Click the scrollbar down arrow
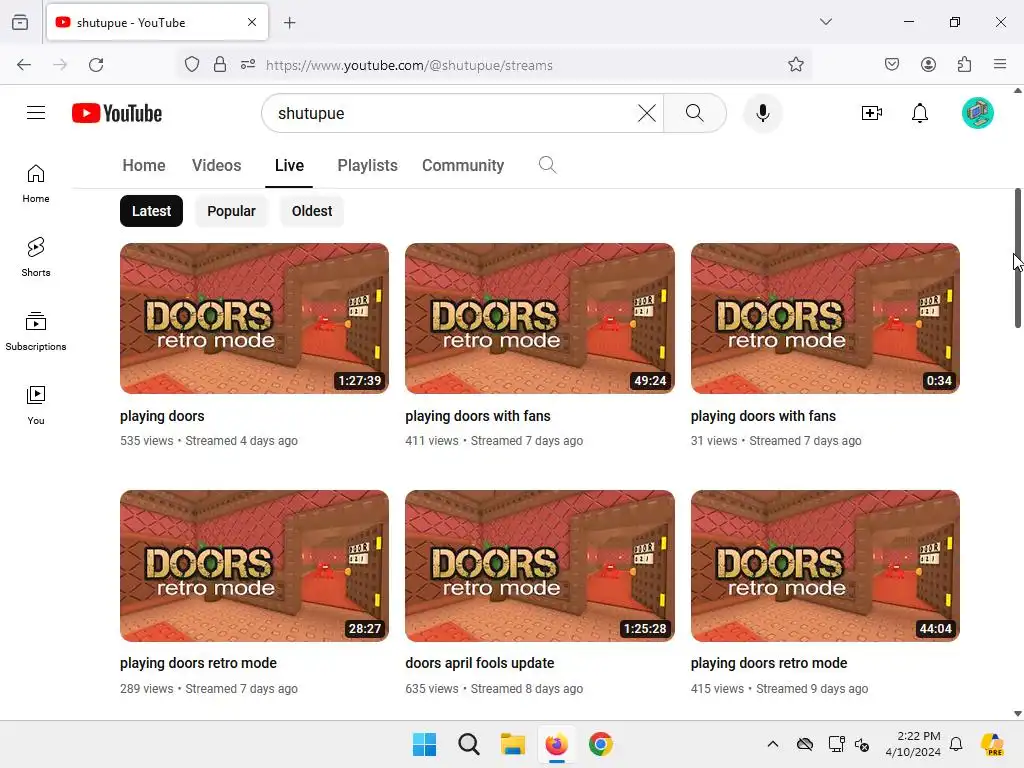Viewport: 1024px width, 768px height. [1017, 714]
